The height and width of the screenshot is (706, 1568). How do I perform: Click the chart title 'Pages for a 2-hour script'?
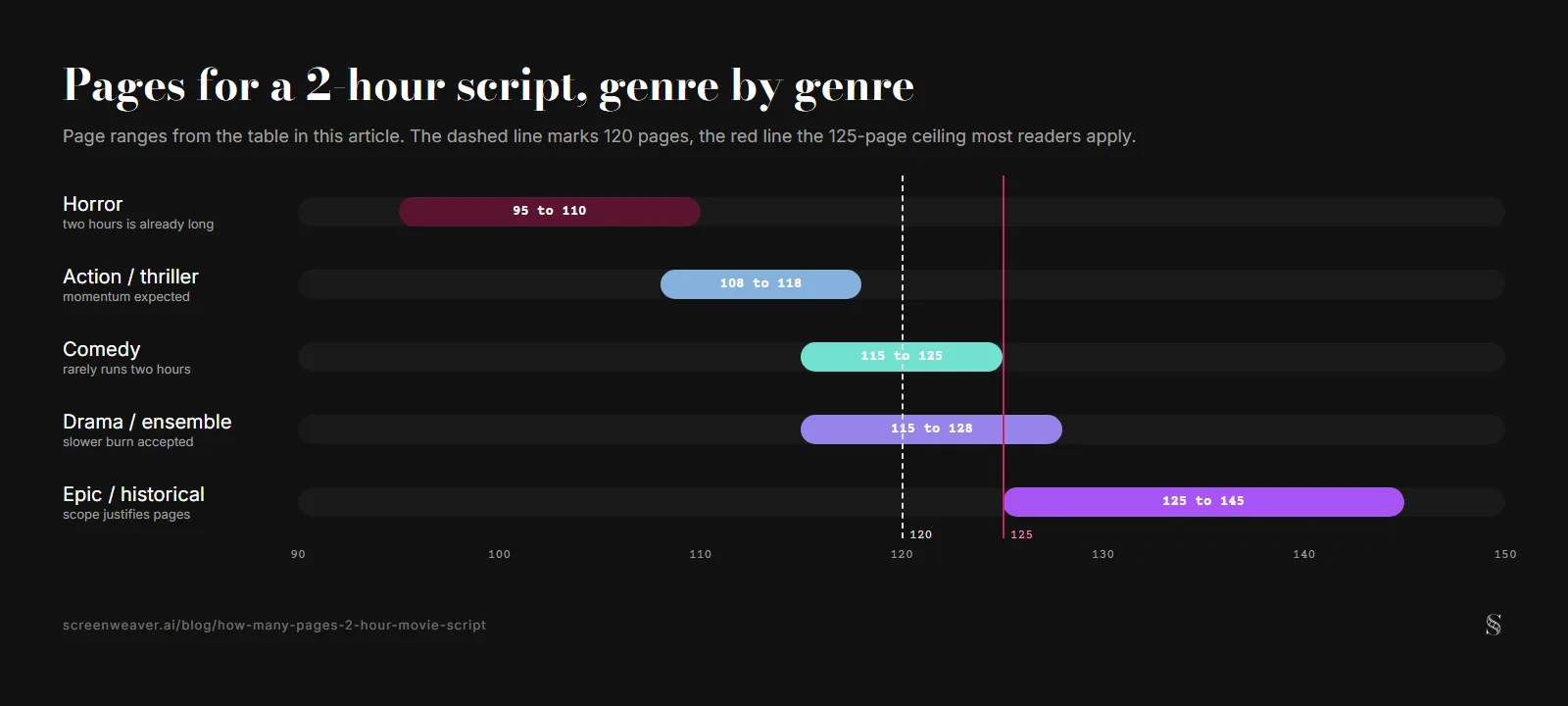489,85
